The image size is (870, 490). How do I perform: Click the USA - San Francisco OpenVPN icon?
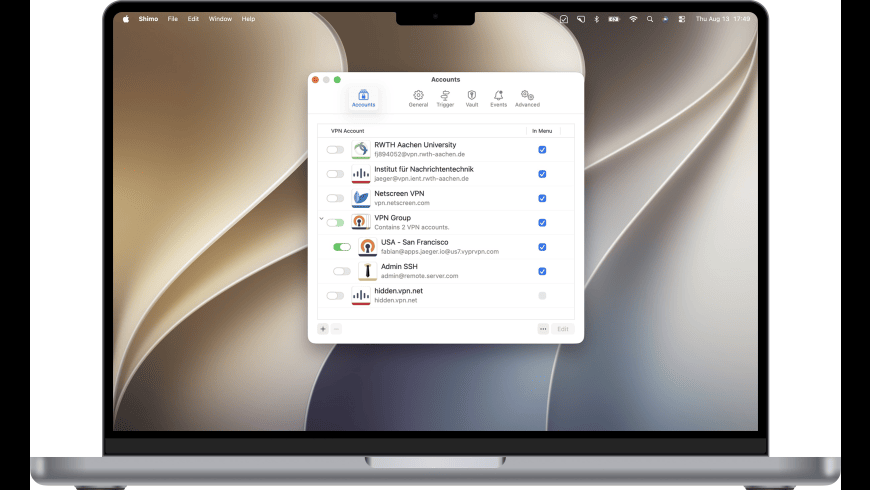click(x=367, y=247)
